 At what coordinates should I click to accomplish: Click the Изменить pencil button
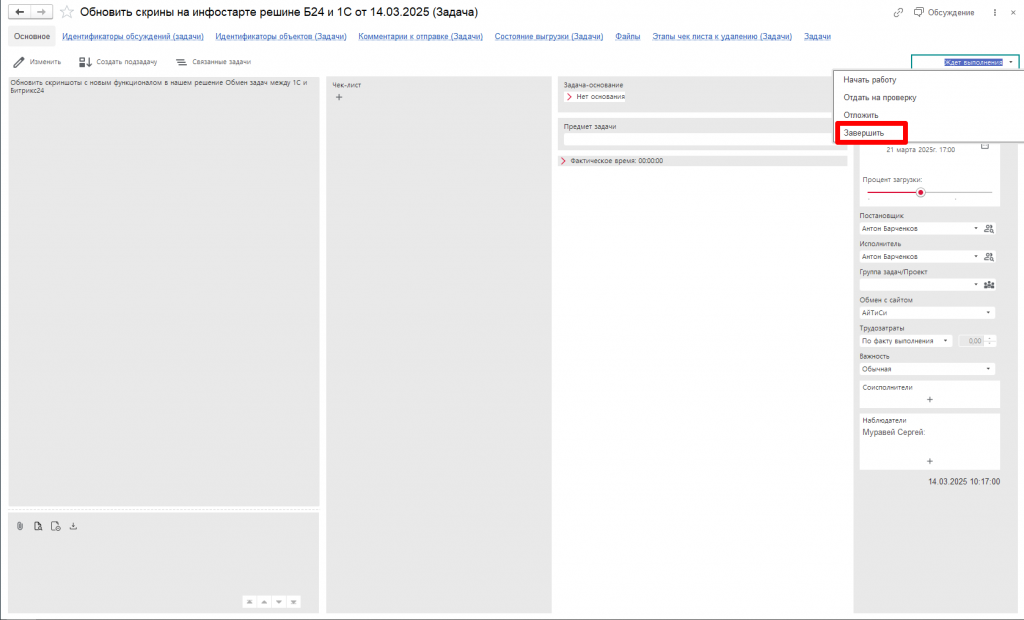click(37, 62)
